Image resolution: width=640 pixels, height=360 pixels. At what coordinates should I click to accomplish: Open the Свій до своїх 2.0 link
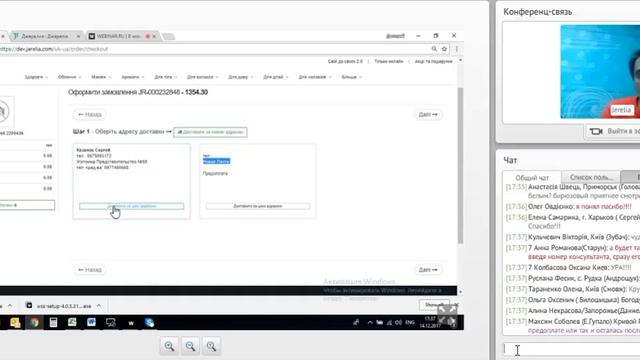345,61
